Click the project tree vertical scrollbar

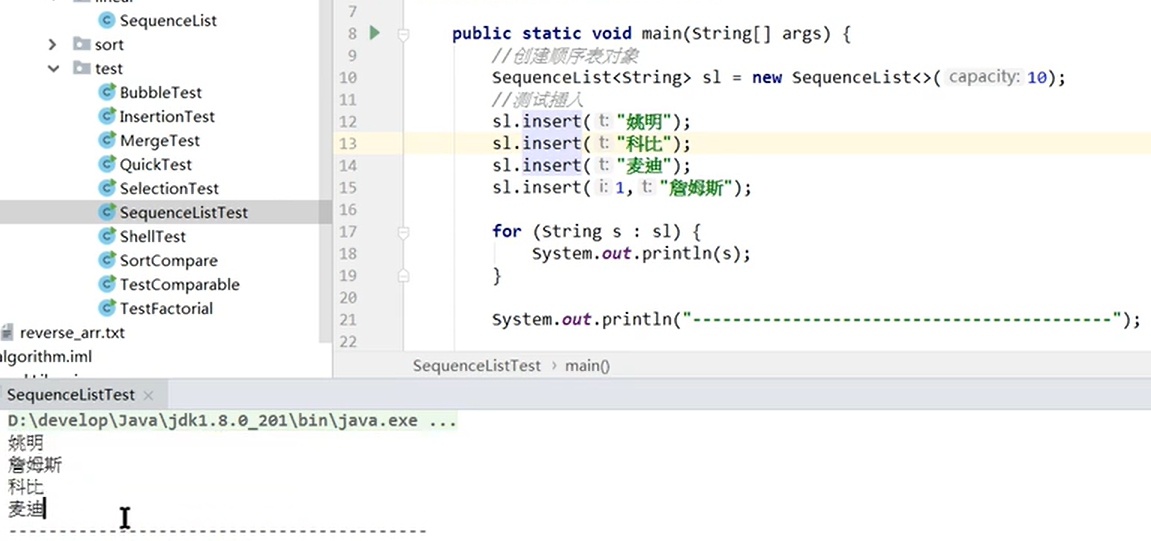point(326,173)
